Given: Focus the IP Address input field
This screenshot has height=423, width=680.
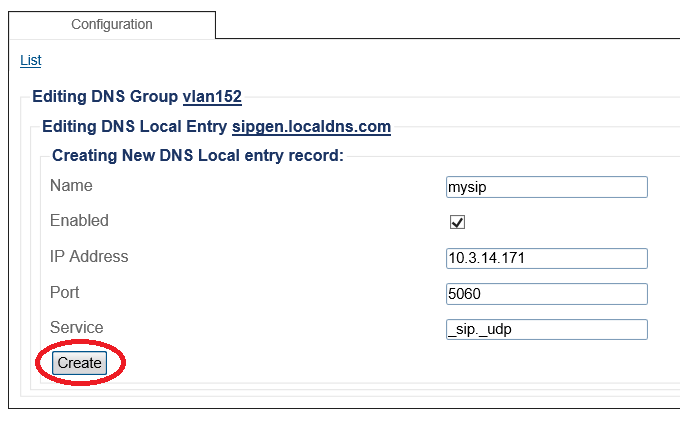Looking at the screenshot, I should tap(546, 258).
